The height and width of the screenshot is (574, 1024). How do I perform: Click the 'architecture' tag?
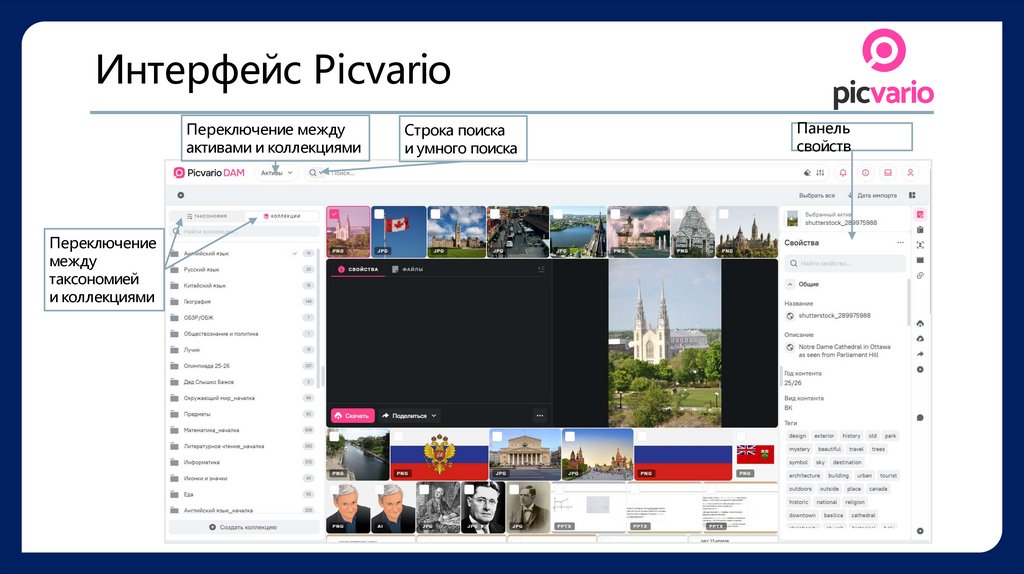coord(804,475)
